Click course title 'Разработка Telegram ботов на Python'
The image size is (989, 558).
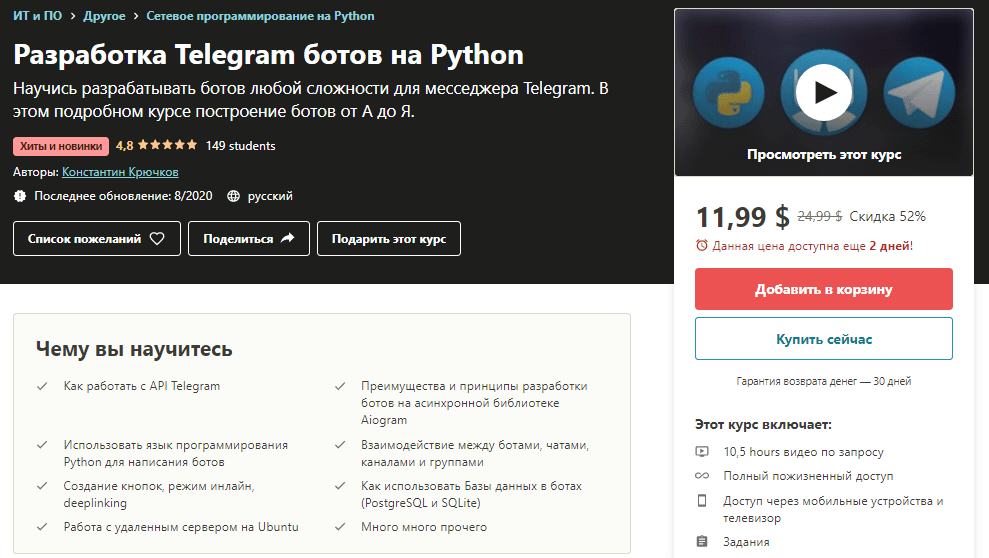point(269,55)
